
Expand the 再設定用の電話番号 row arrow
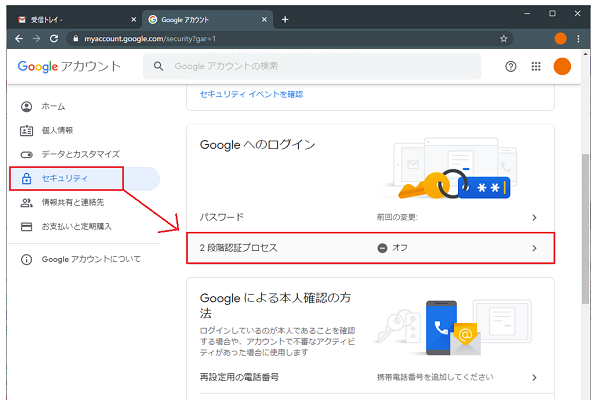pos(534,378)
